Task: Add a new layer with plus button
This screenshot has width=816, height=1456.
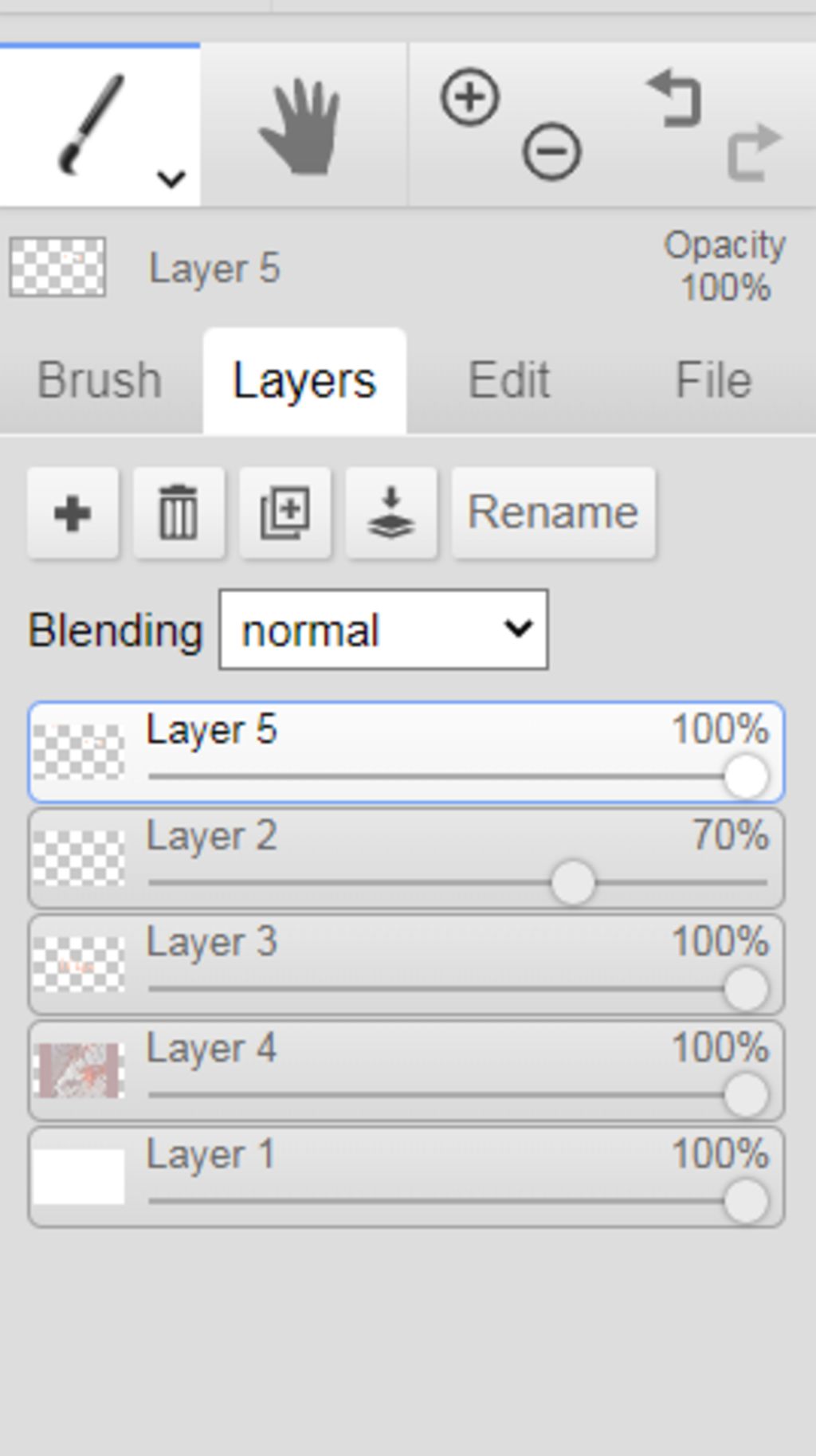Action: point(73,512)
